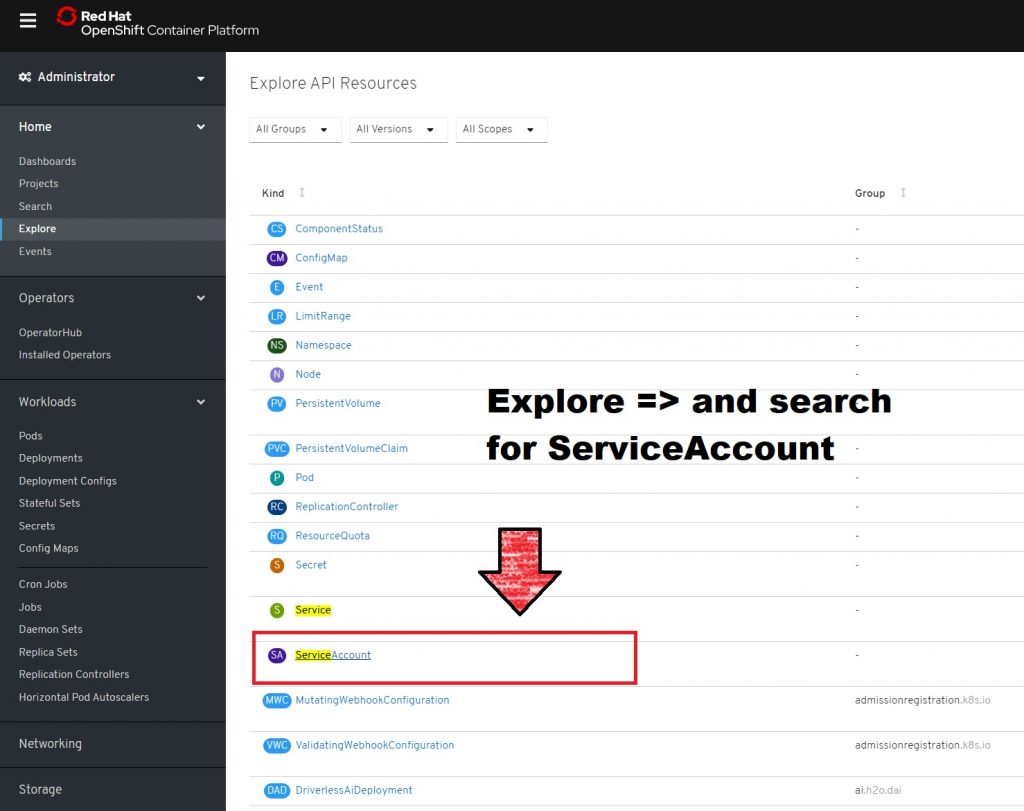Sort the table by Group column

903,193
